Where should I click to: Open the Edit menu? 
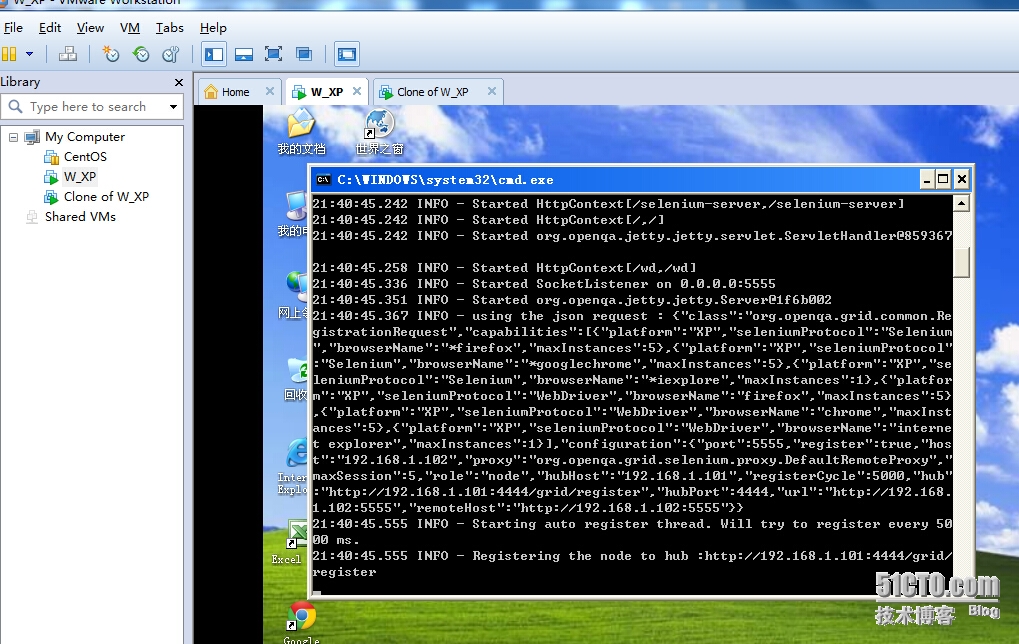point(50,28)
